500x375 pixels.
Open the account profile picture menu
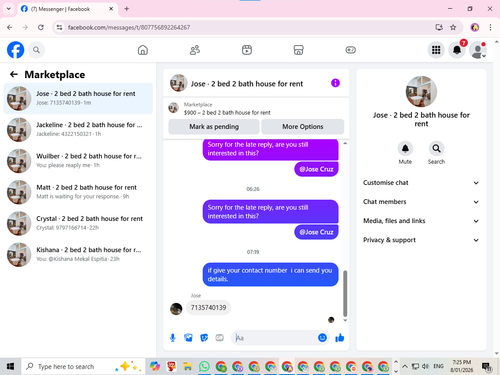point(478,50)
